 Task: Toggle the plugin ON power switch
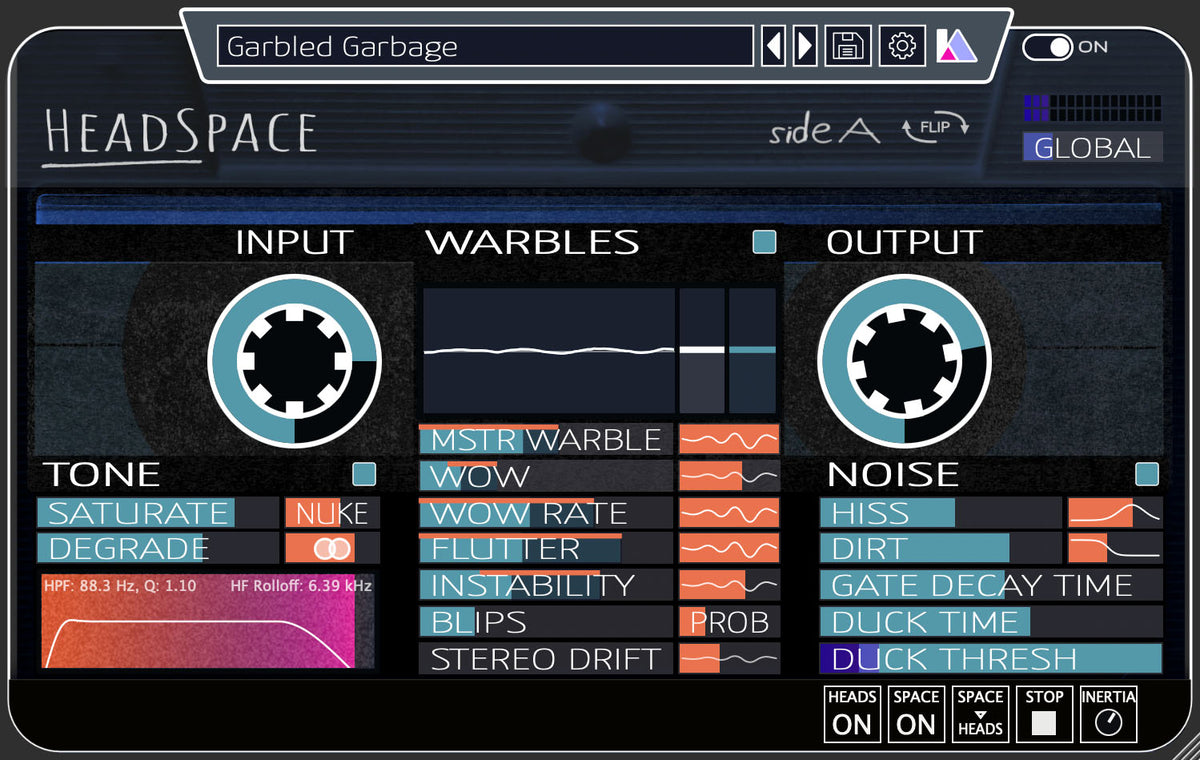coord(1048,46)
